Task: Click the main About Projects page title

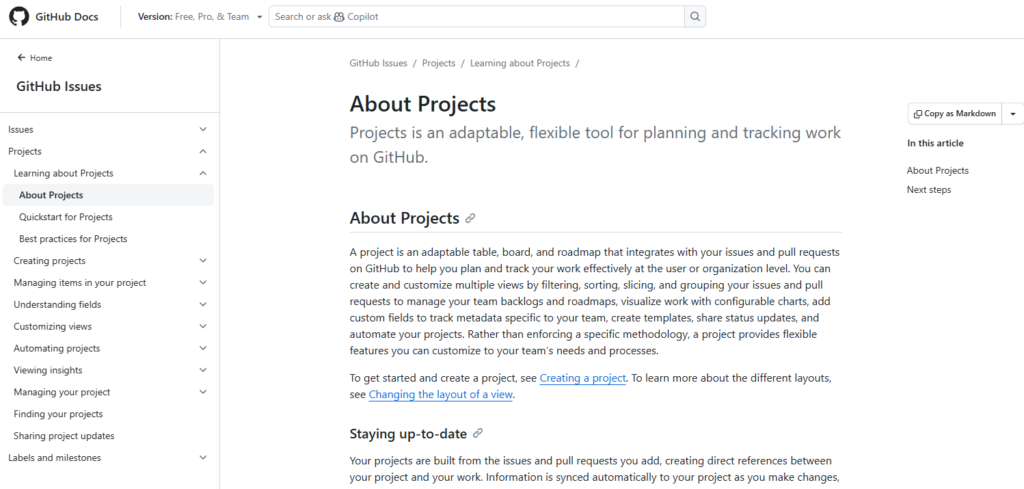Action: [423, 104]
